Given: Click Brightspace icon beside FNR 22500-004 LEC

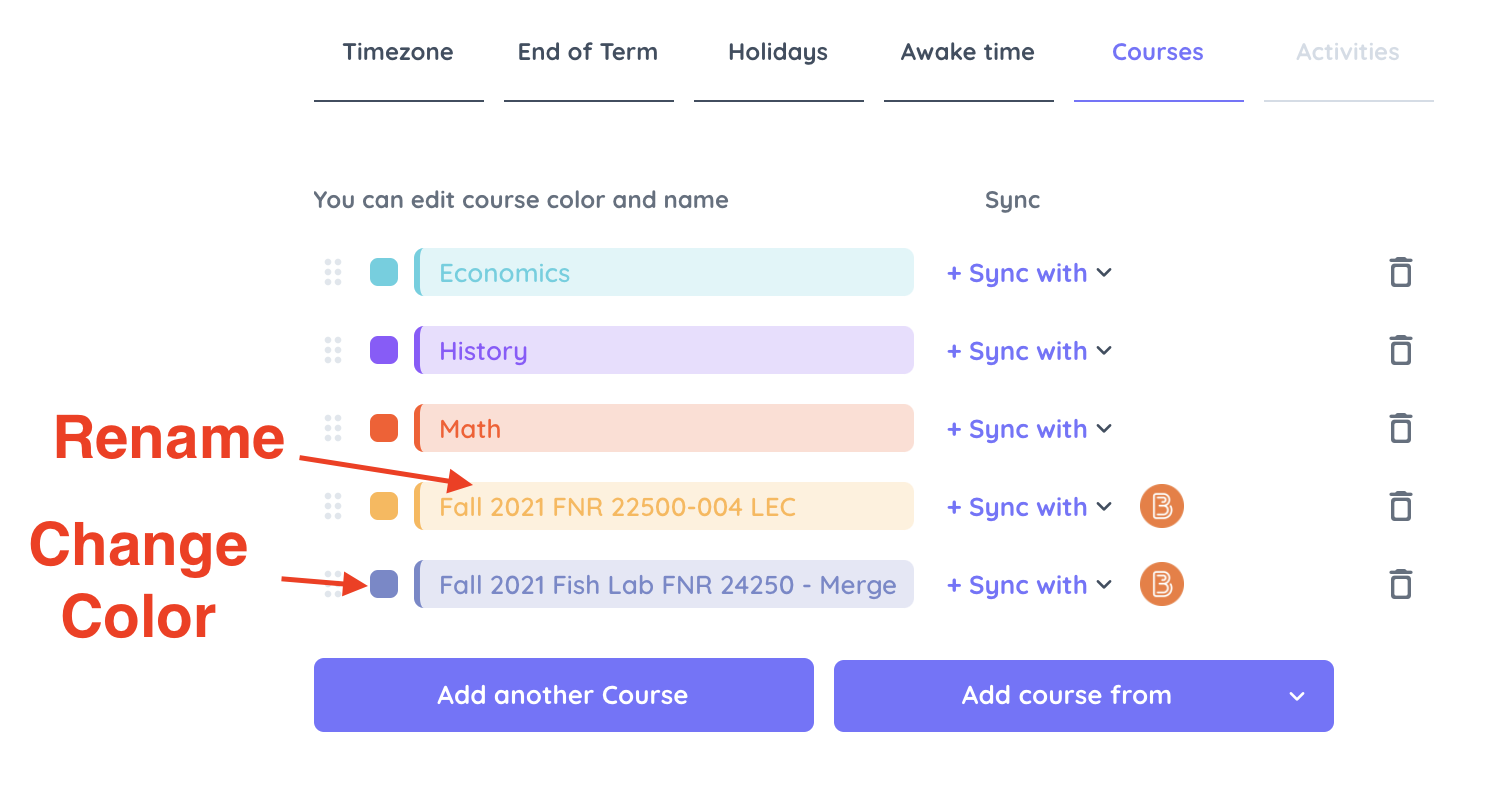Looking at the screenshot, I should tap(1162, 506).
